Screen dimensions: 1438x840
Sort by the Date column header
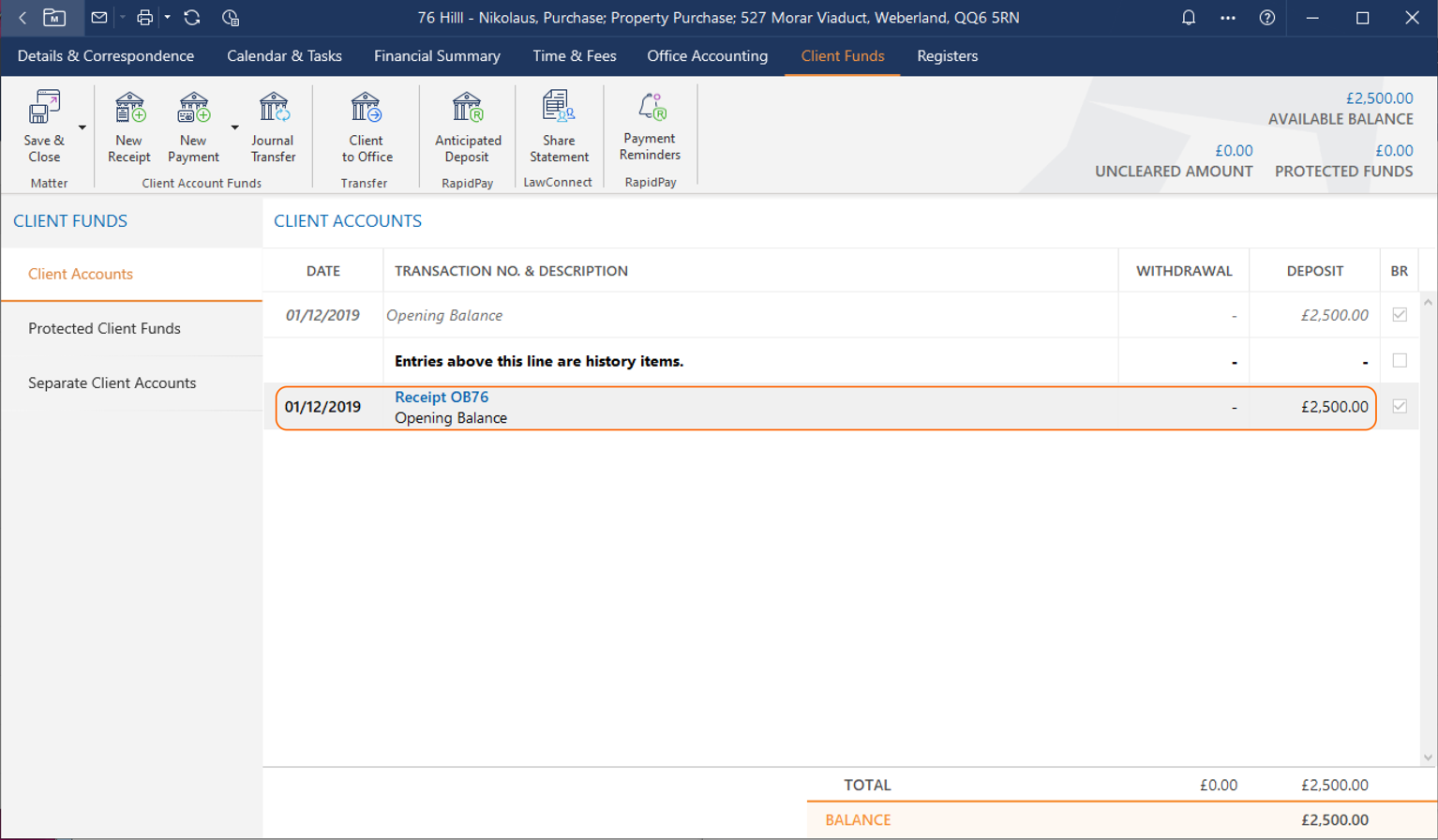click(322, 271)
